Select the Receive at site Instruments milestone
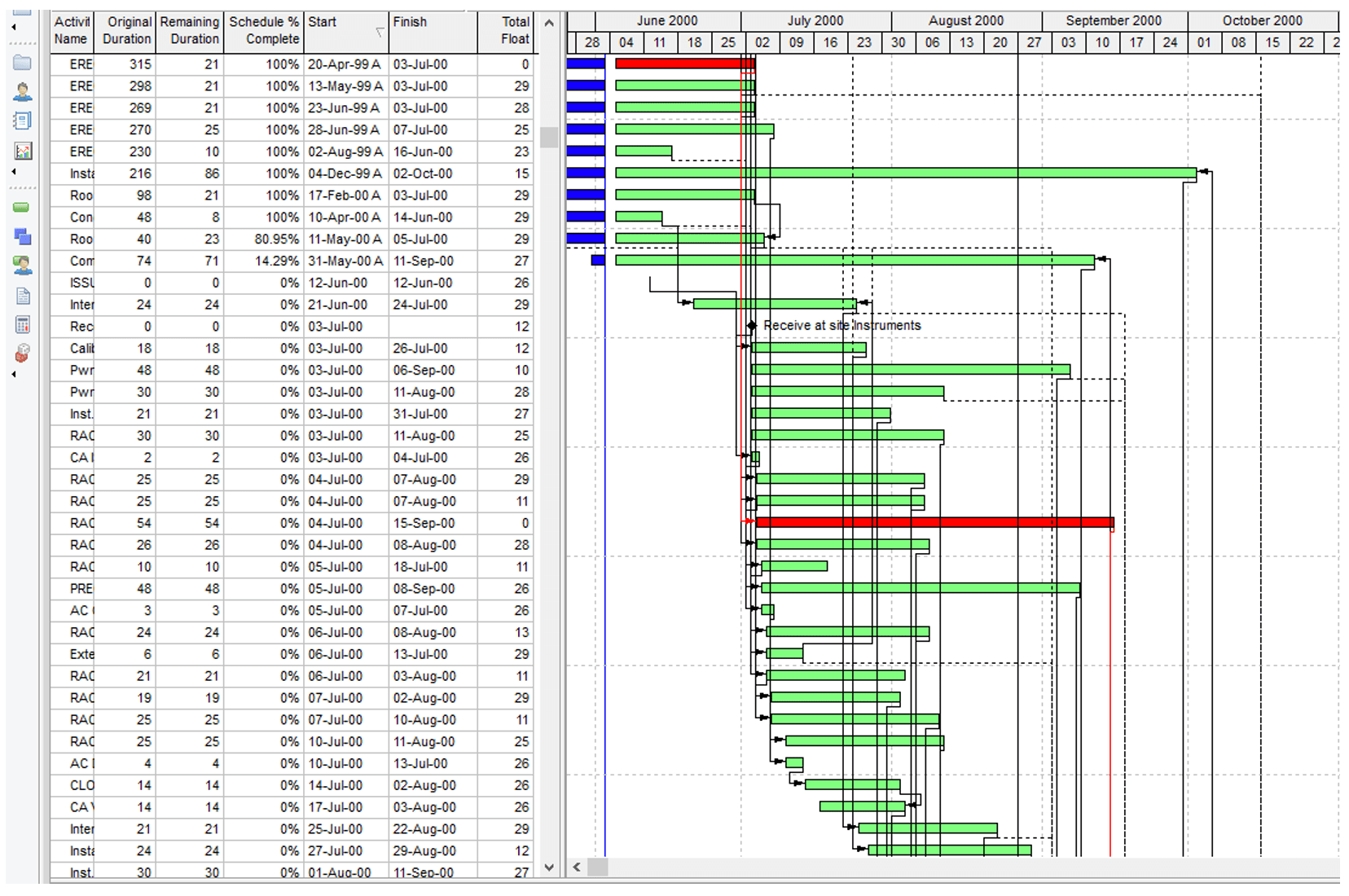Screen dimensions: 1349x896 (x=754, y=325)
